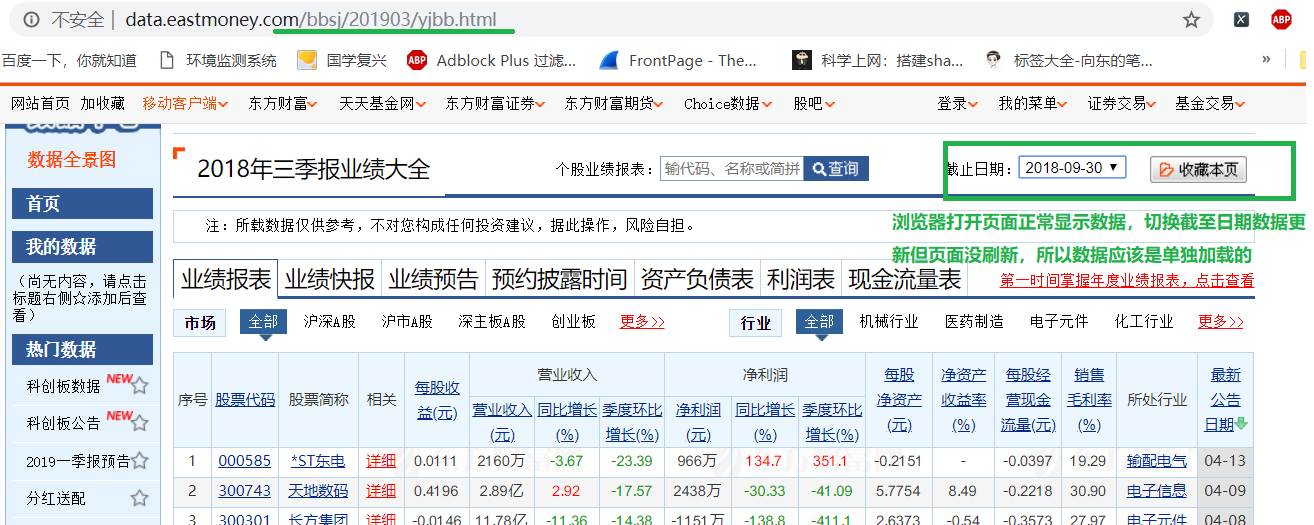Expand the 移动客户端 dropdown menu
This screenshot has height=525, width=1314.
pyautogui.click(x=185, y=103)
